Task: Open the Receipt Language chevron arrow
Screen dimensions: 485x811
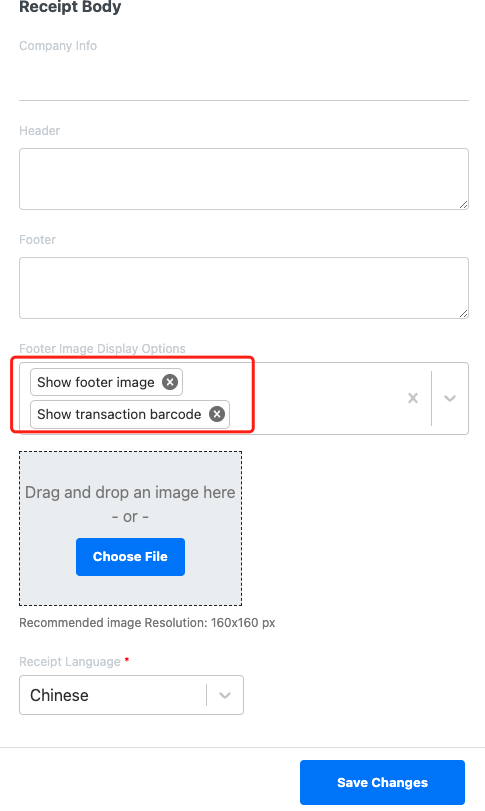Action: (x=224, y=695)
